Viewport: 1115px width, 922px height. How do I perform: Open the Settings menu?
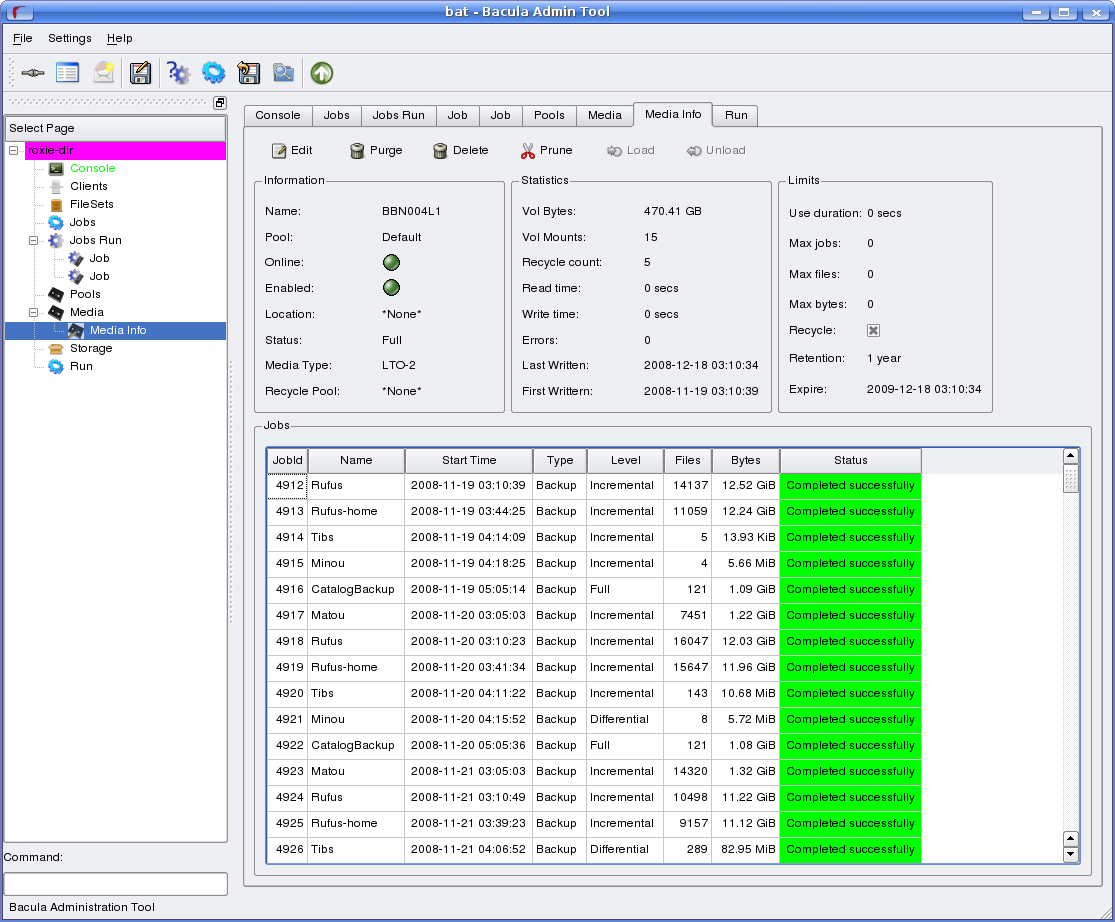[x=70, y=38]
